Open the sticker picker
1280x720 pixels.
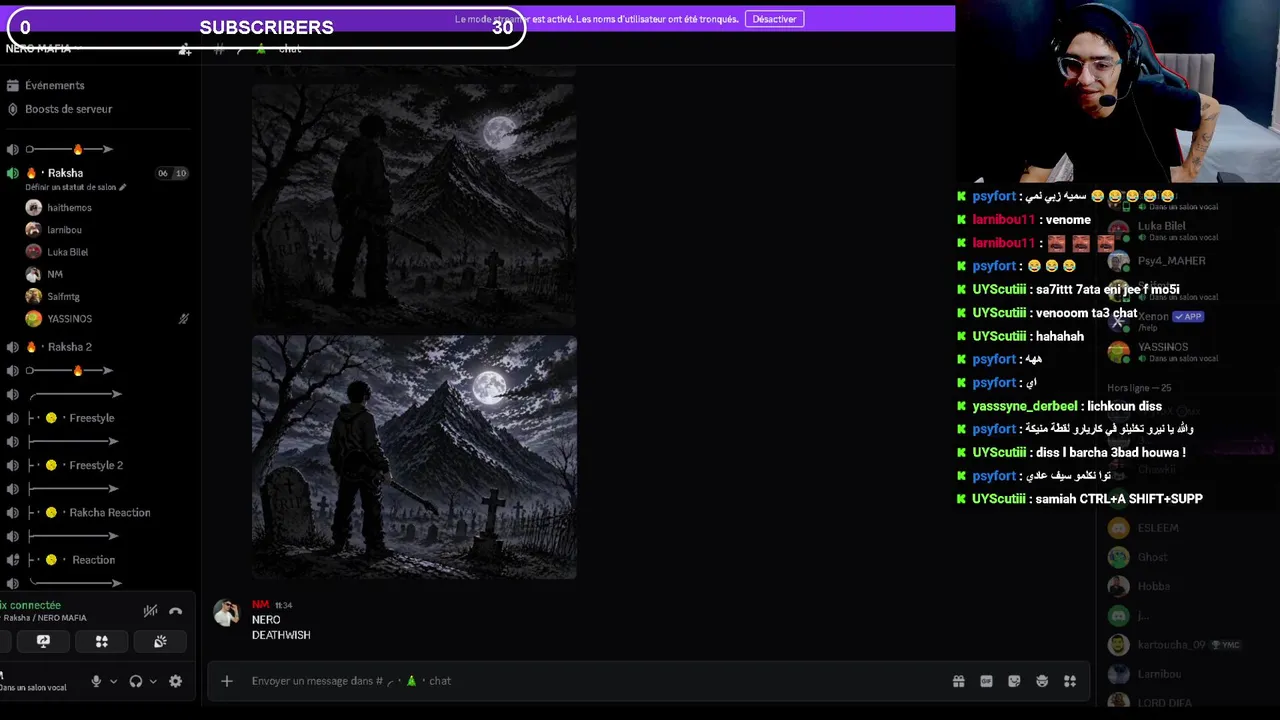(x=1014, y=681)
